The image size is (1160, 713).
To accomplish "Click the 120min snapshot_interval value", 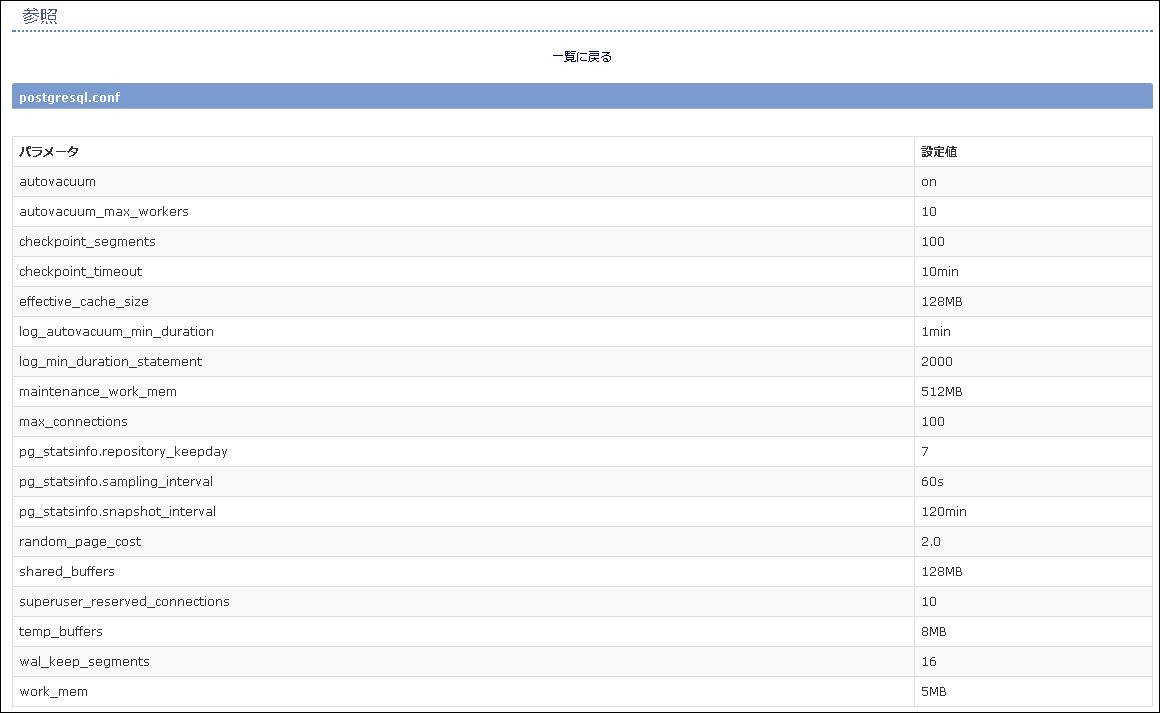I will (x=944, y=512).
